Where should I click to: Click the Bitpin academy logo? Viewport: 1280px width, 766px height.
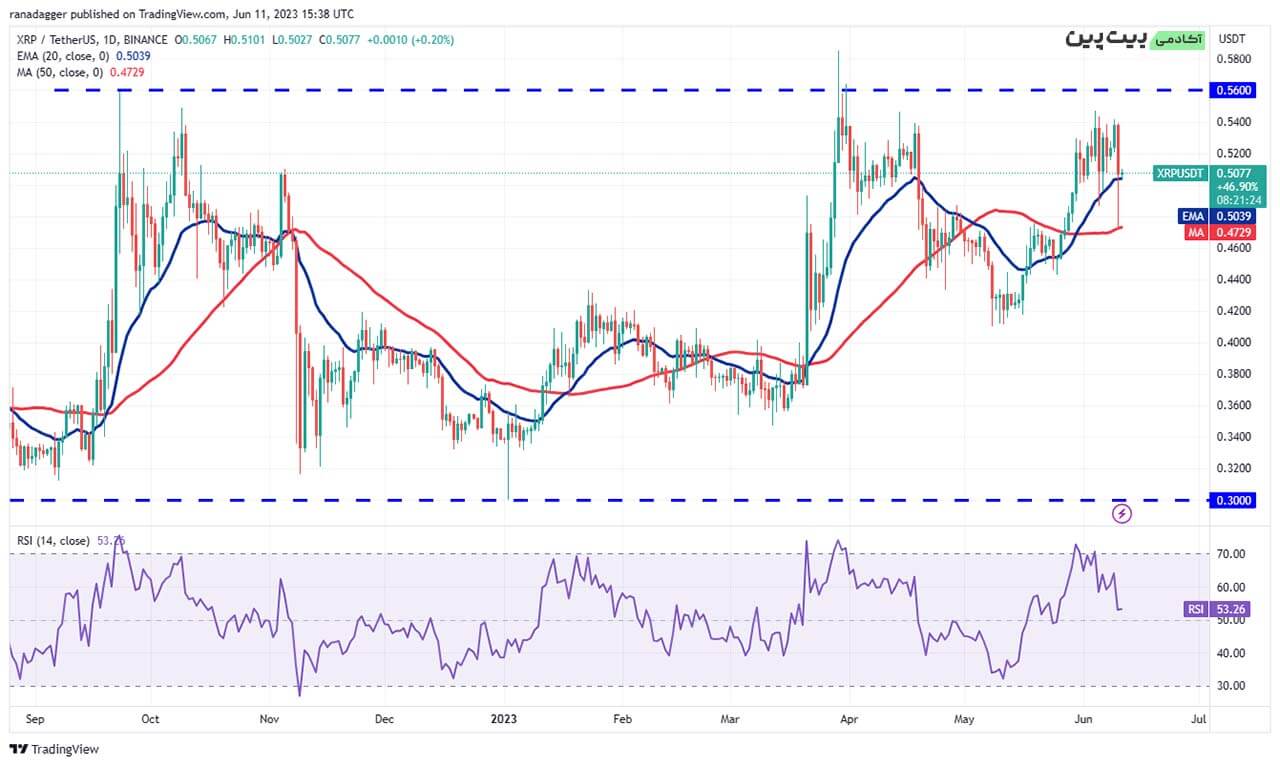1134,38
